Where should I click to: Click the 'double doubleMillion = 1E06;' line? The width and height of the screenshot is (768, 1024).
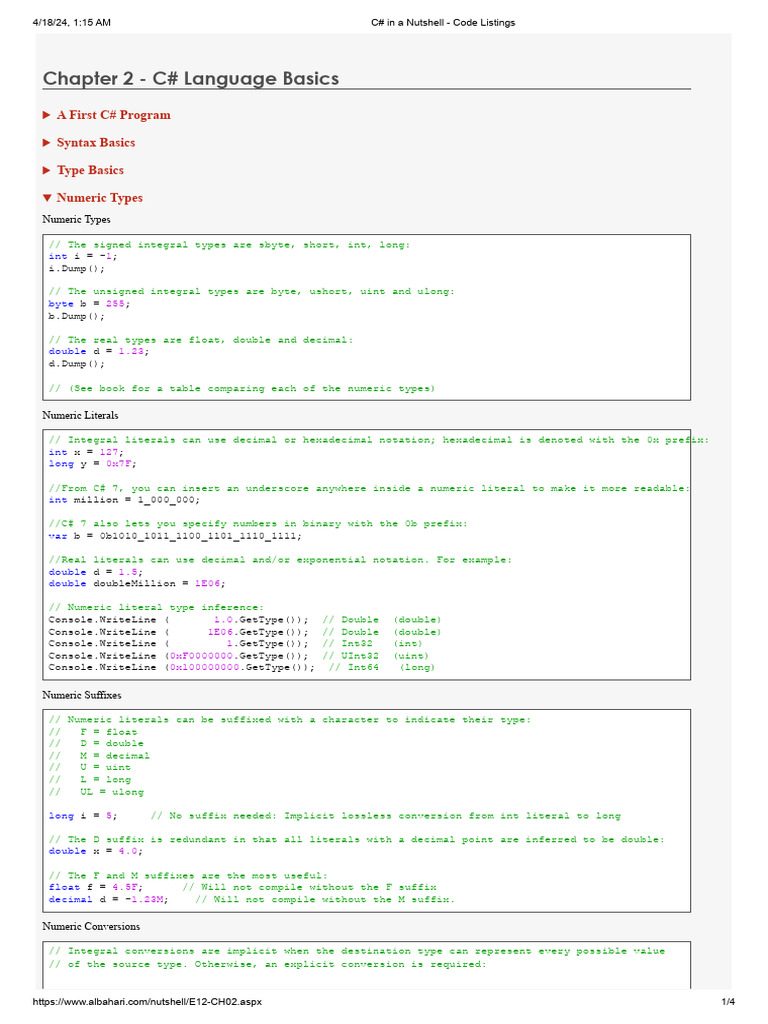point(137,584)
